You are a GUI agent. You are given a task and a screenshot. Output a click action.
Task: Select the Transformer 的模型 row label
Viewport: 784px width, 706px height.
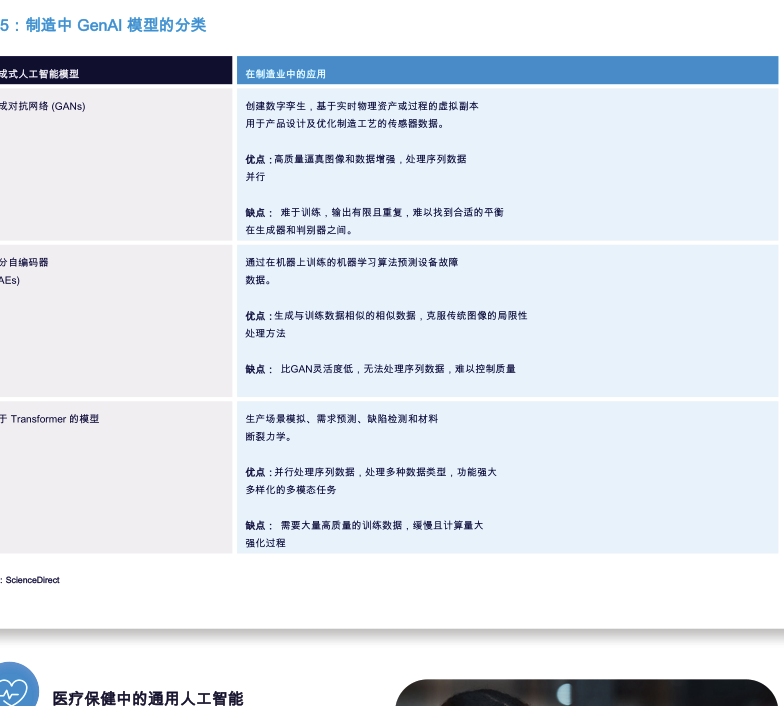pos(51,419)
